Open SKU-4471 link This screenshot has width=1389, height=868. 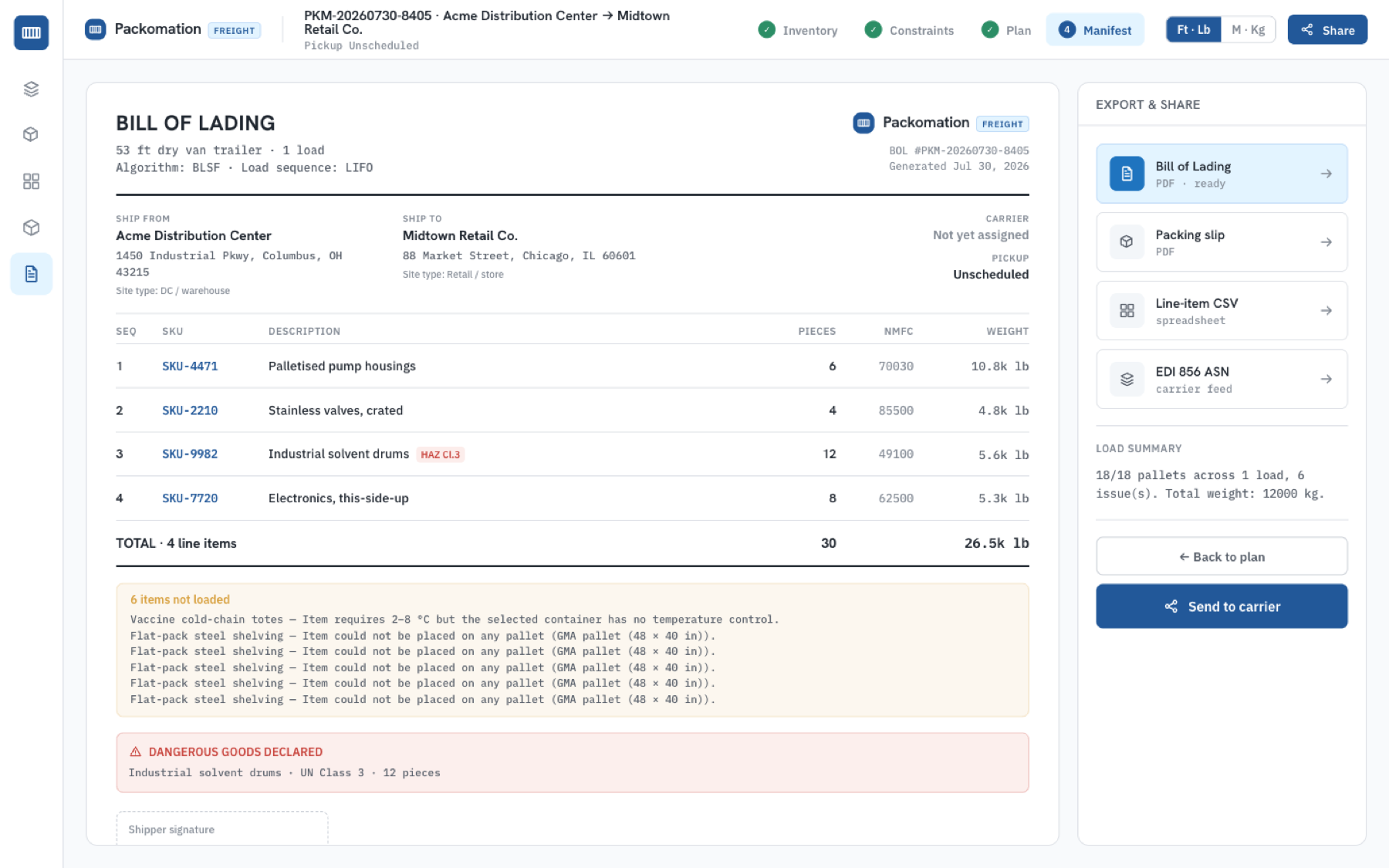190,366
